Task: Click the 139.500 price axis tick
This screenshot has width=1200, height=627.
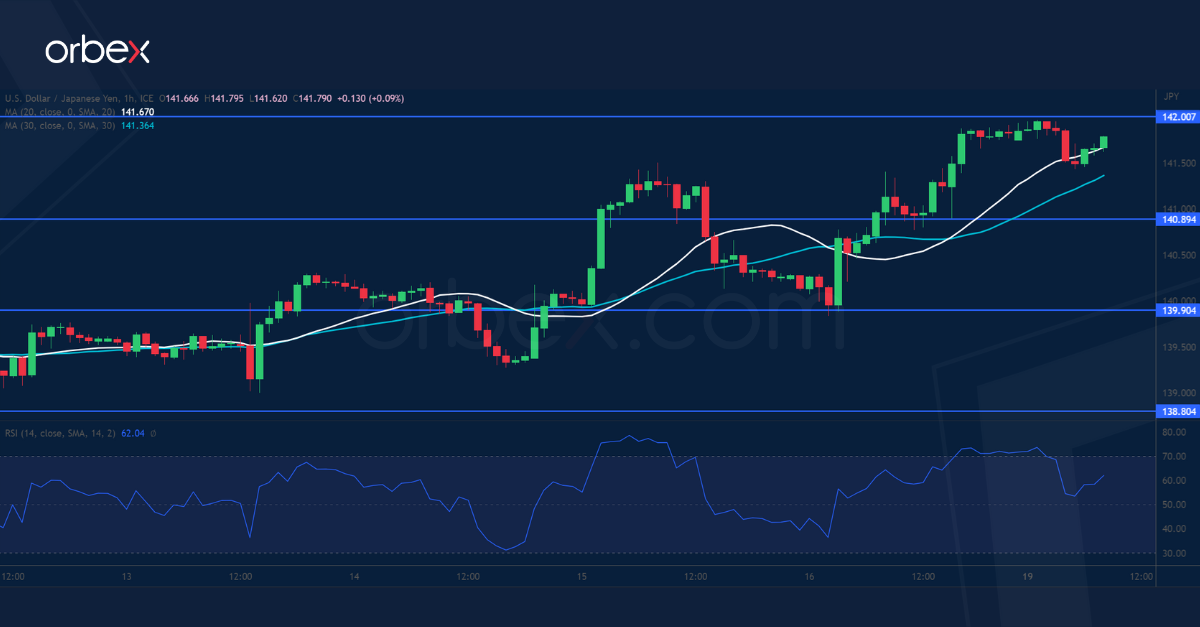Action: [1178, 347]
